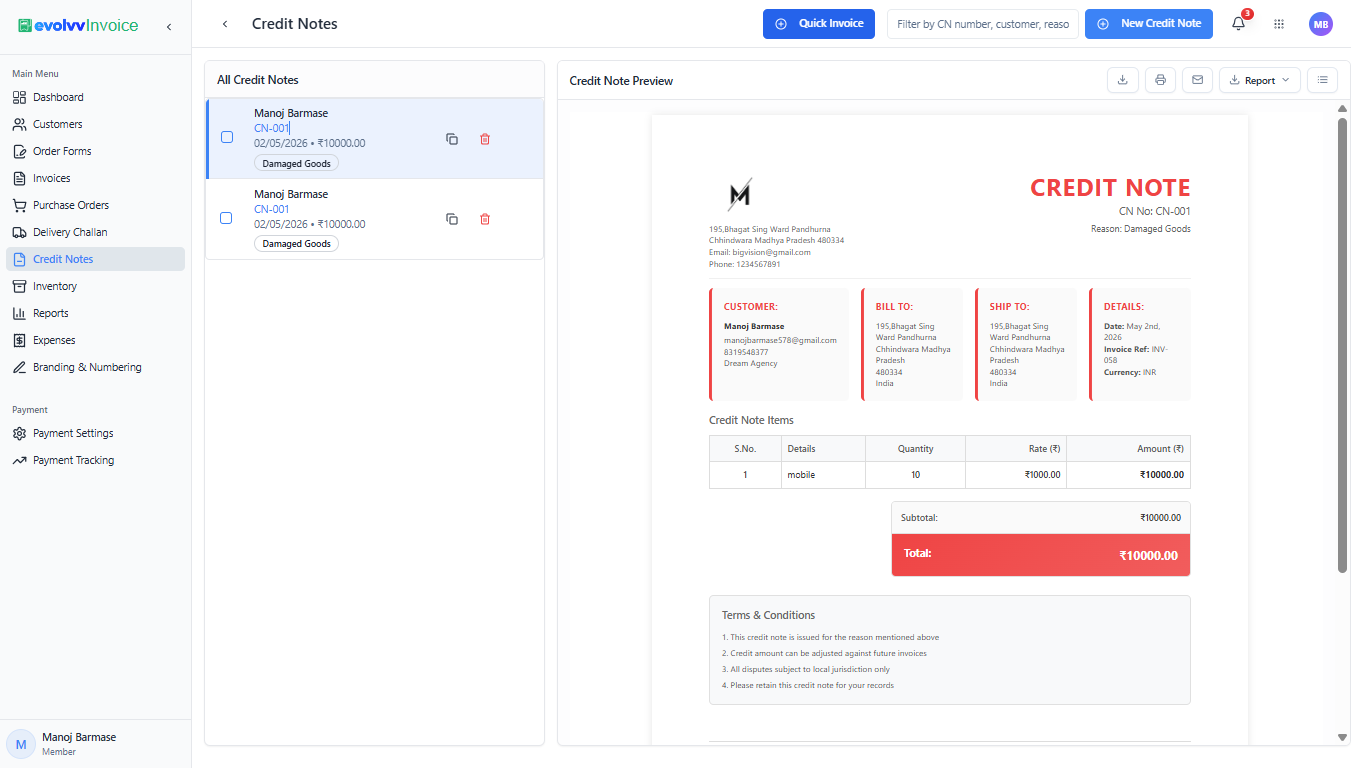
Task: Click the 'Reason: Damaged Goods' text in the preview
Action: coord(1141,229)
